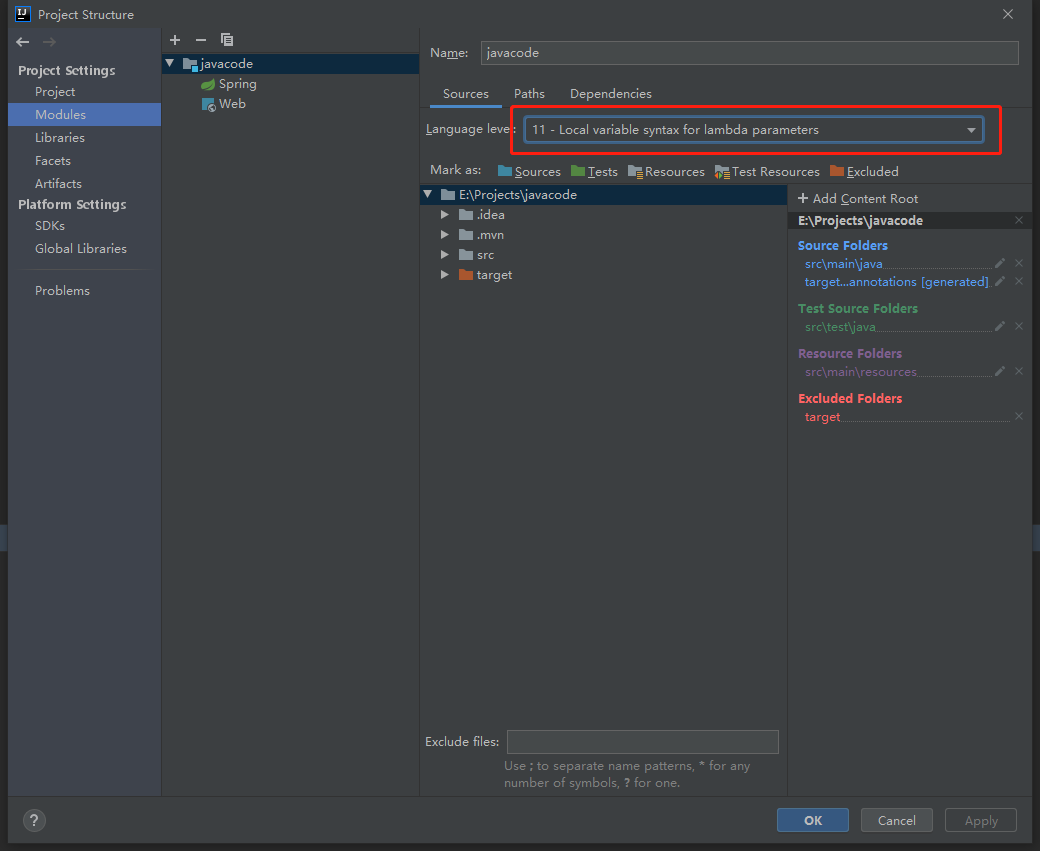This screenshot has width=1040, height=851.
Task: Collapse the E:\Projects\javacode content root
Action: click(428, 194)
